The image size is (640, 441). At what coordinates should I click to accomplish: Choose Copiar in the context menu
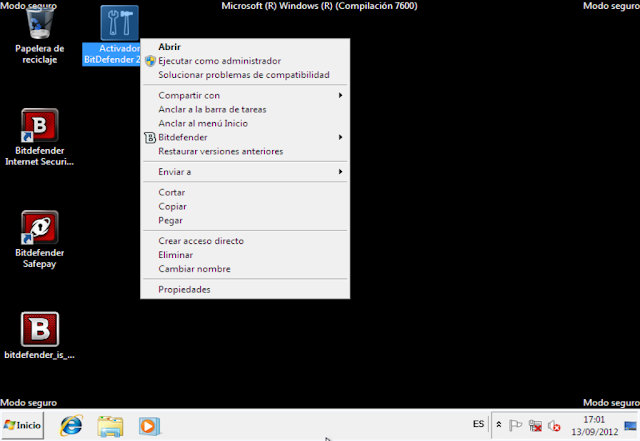[x=245, y=206]
